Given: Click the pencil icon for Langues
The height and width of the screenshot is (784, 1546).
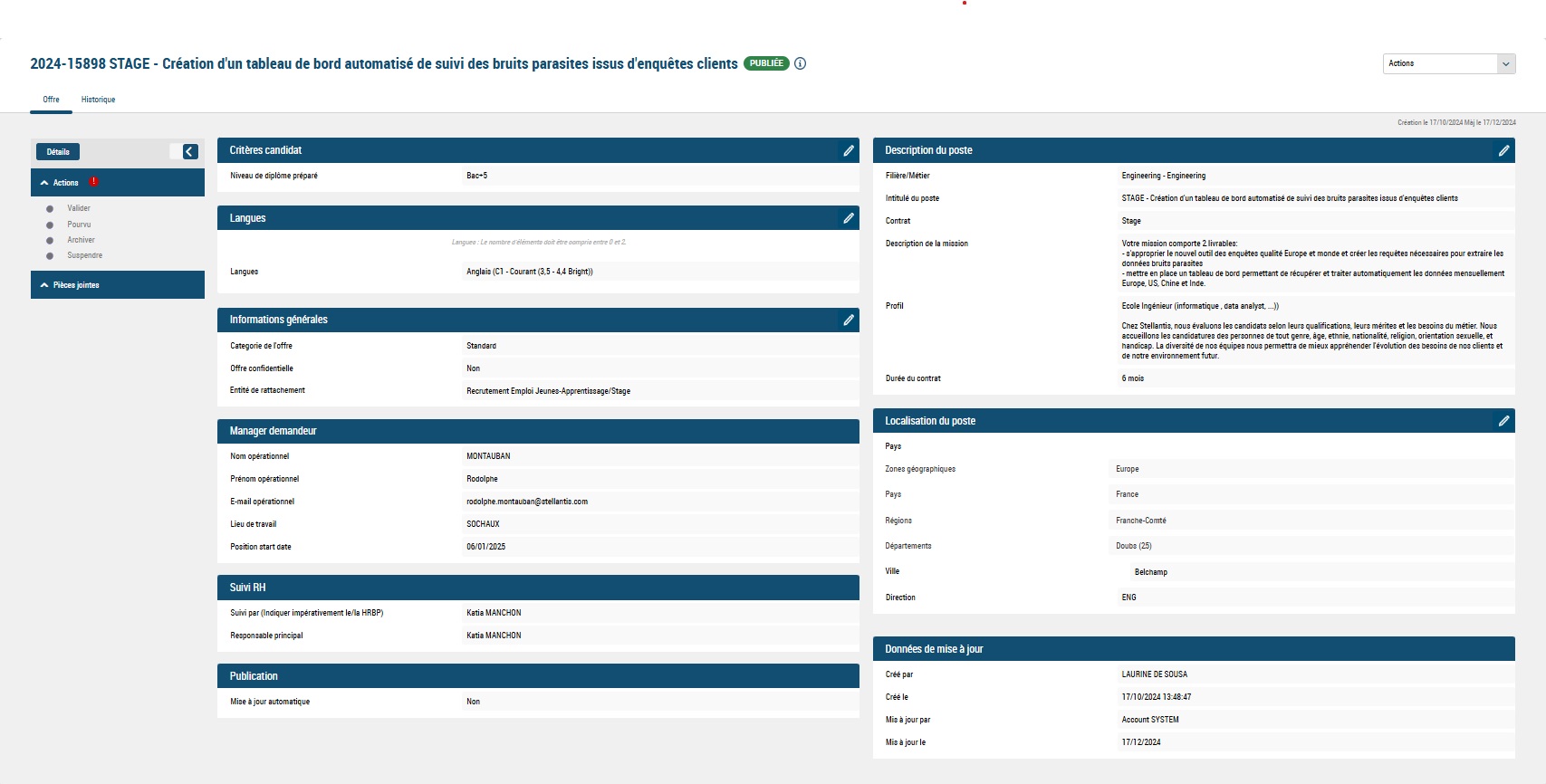Looking at the screenshot, I should [x=848, y=218].
